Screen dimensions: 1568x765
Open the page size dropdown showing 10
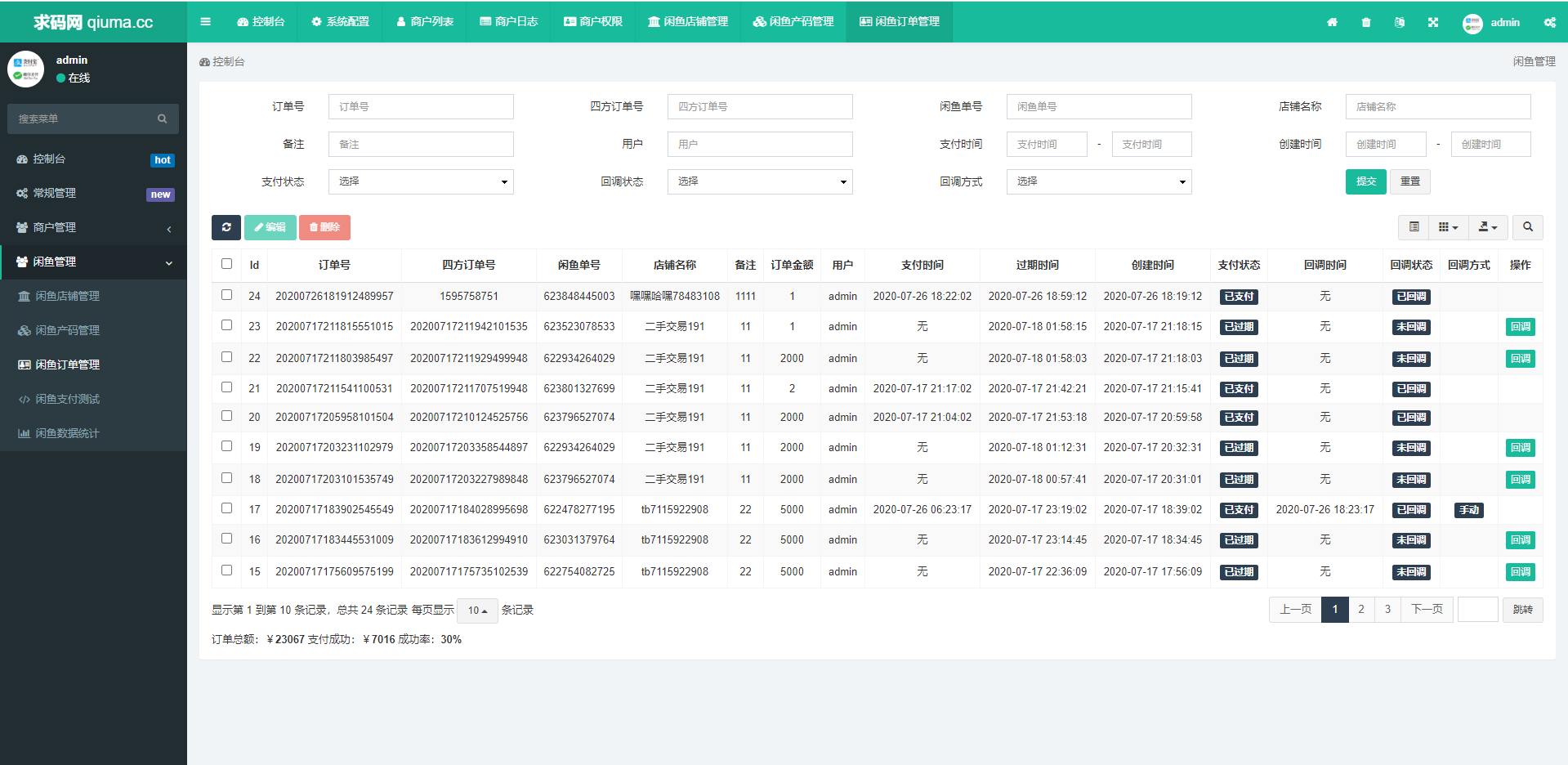(x=477, y=610)
